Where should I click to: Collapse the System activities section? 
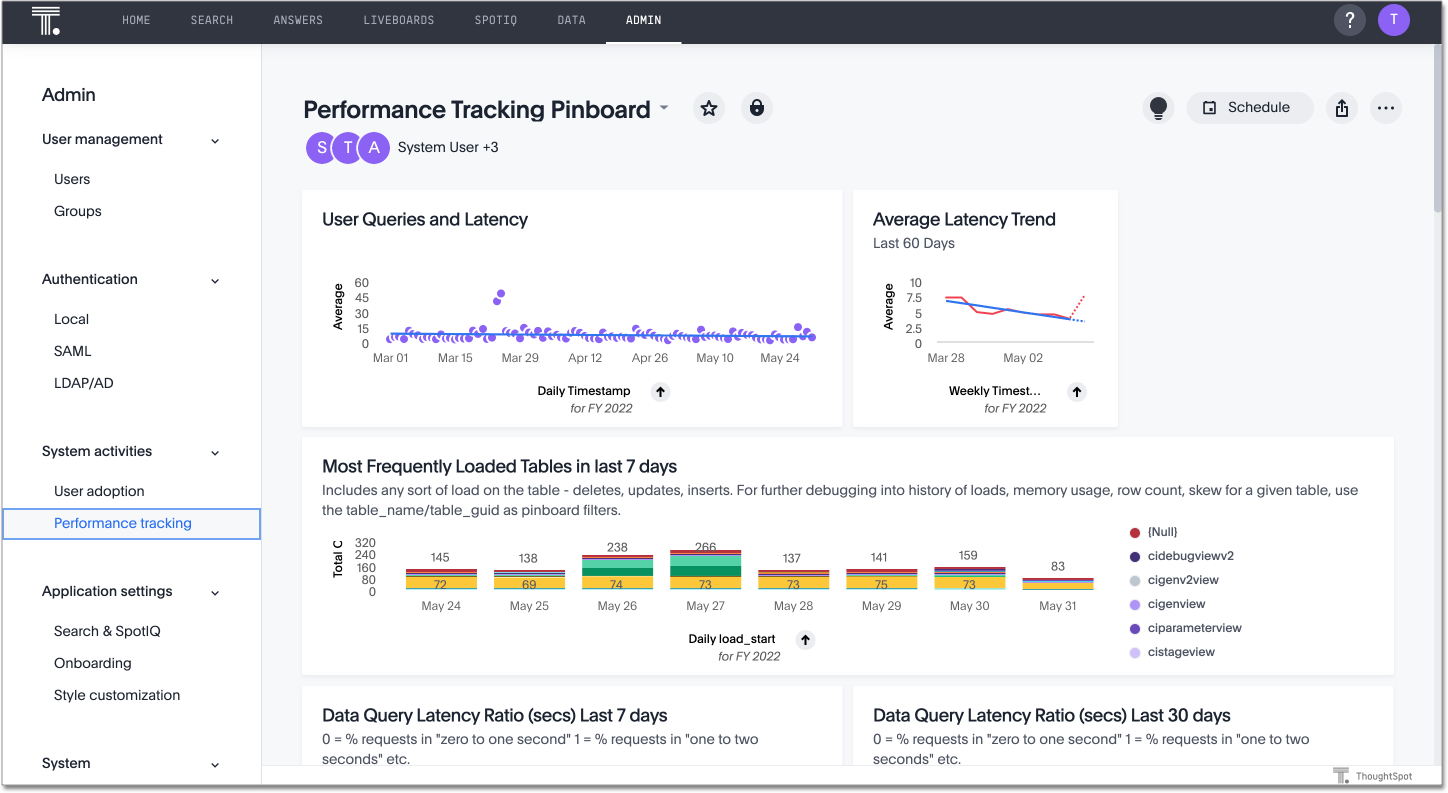[214, 452]
